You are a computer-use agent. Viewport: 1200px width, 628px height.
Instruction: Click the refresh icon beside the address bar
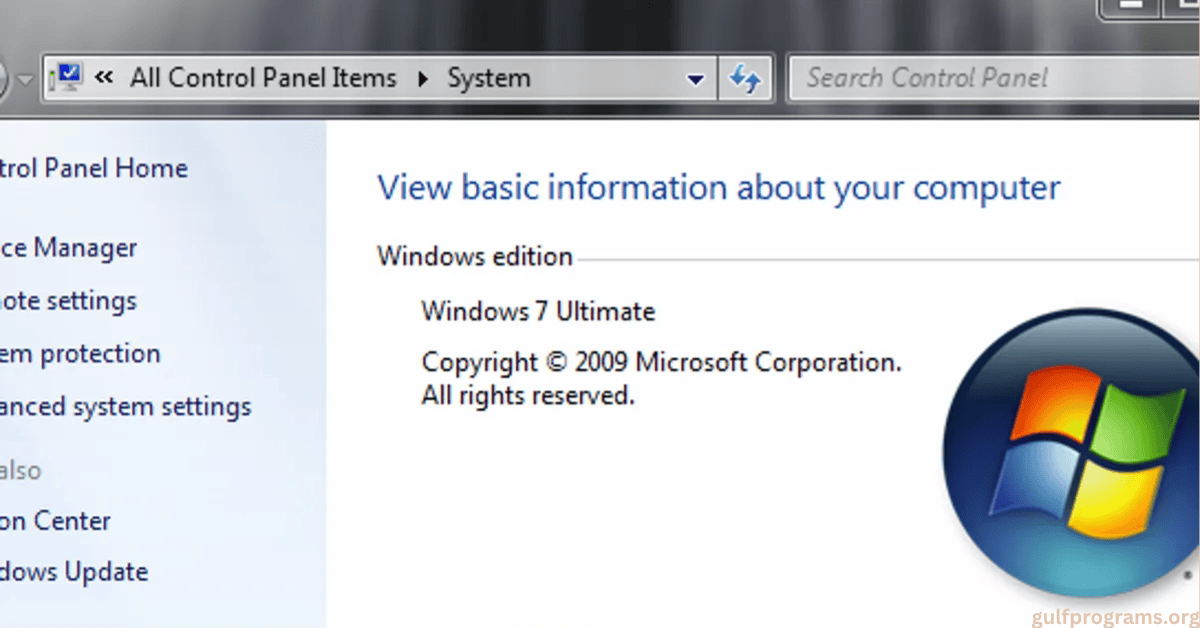click(746, 77)
